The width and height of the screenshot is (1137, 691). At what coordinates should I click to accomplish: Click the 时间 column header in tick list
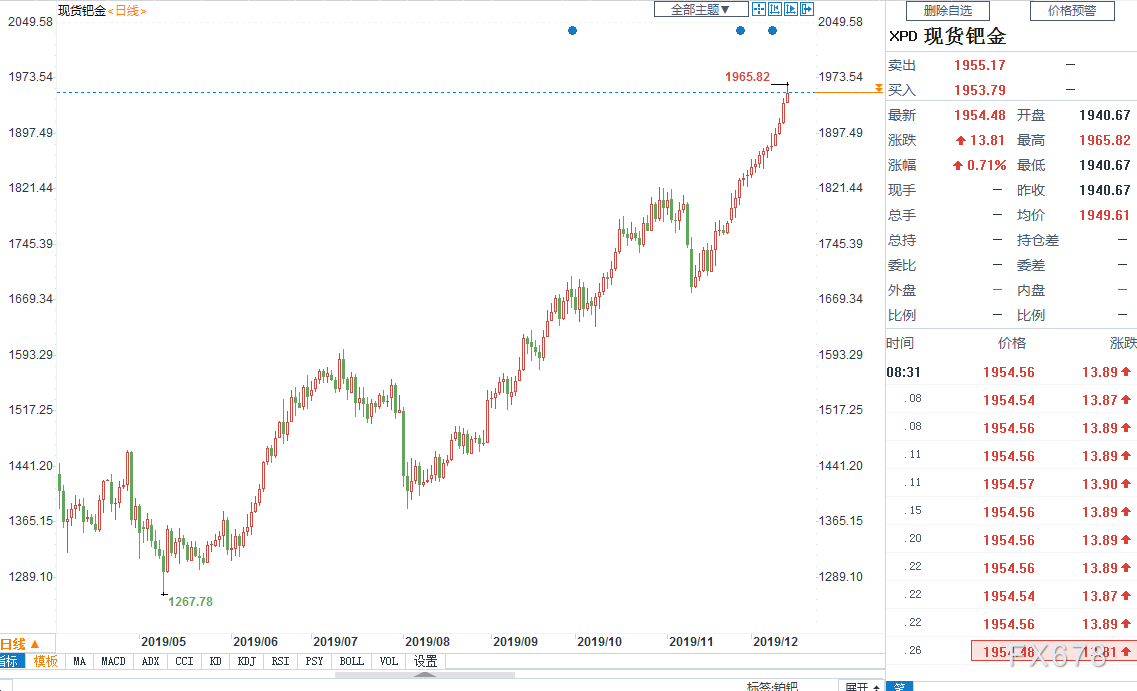pos(900,344)
